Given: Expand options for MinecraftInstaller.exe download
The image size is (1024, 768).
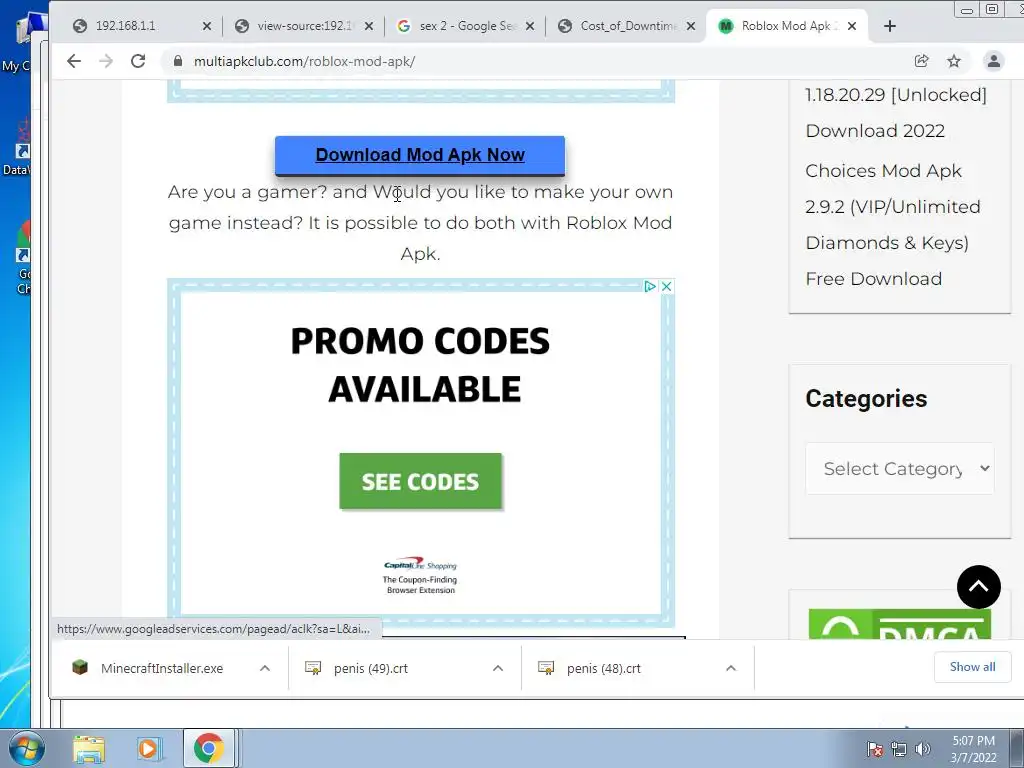Looking at the screenshot, I should (x=265, y=668).
